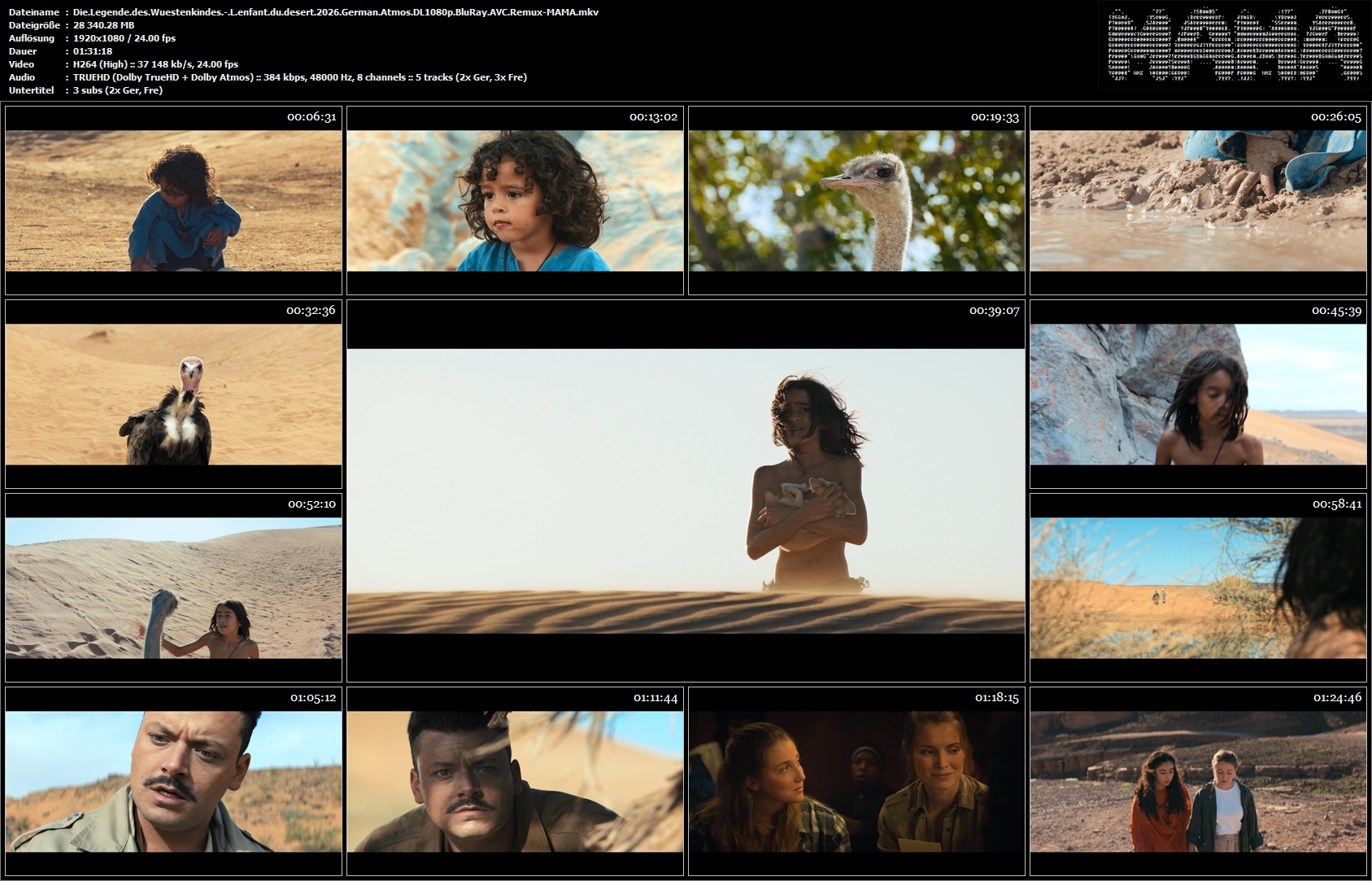Screen dimensions: 1372x881
Task: Click the 01:05:12 timestamp
Action: 313,698
